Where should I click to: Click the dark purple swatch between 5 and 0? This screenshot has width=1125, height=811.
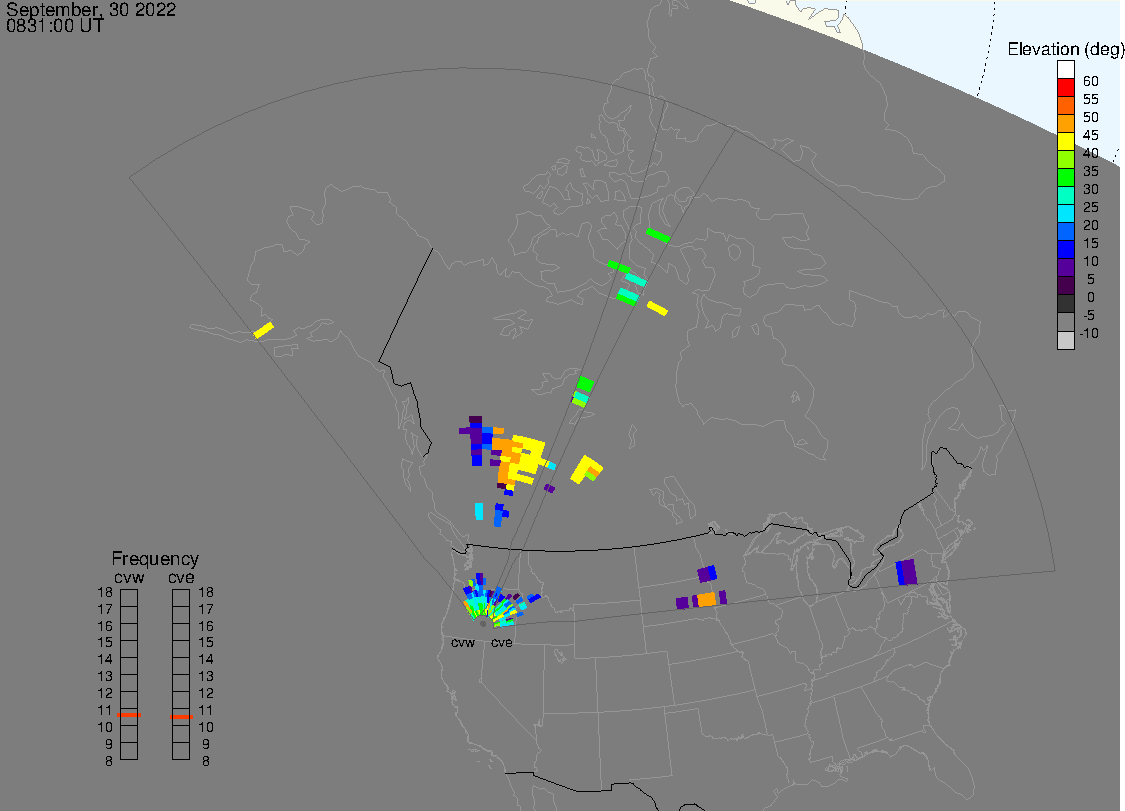pos(1065,286)
